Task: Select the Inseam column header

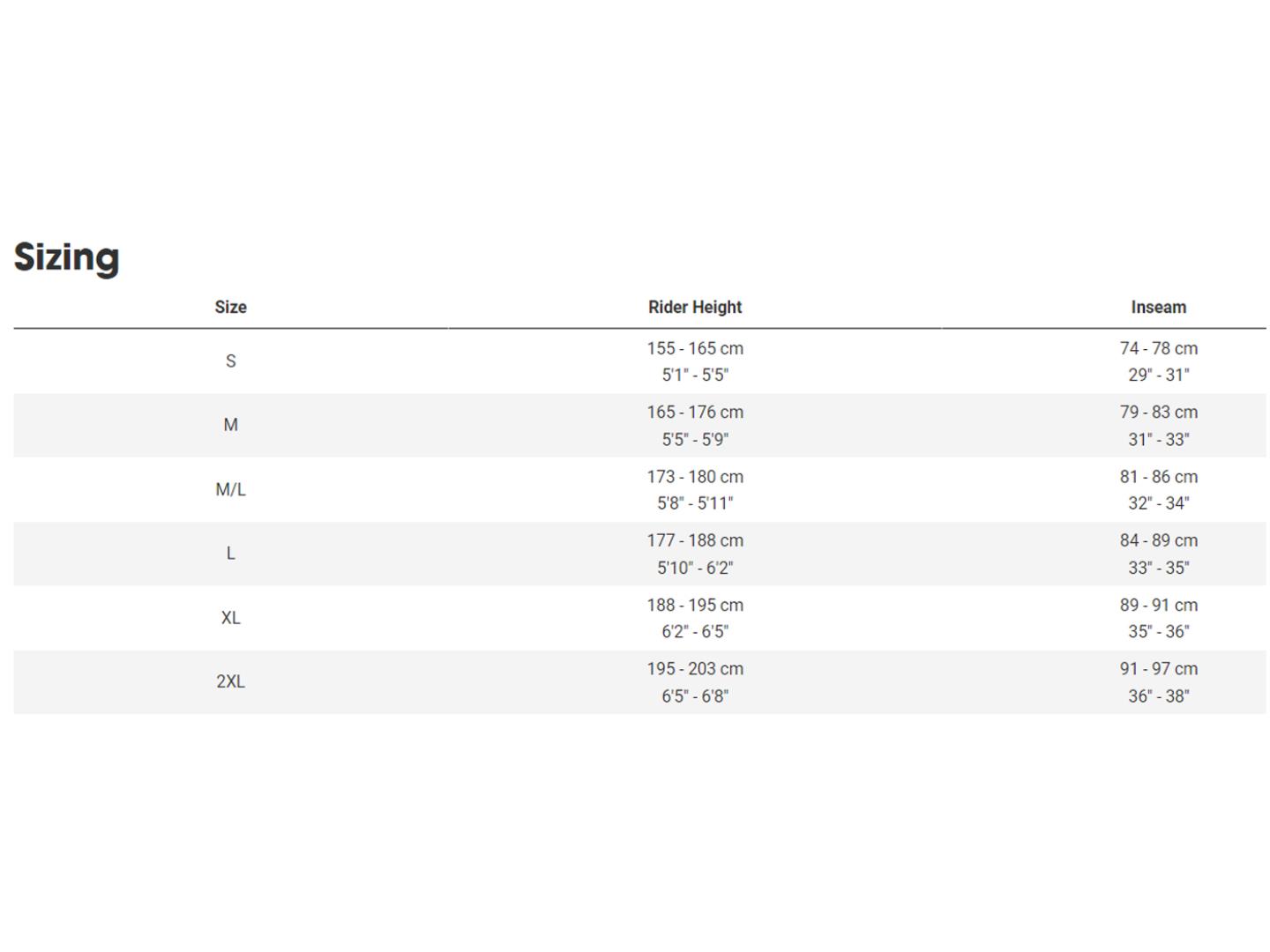Action: (1159, 307)
